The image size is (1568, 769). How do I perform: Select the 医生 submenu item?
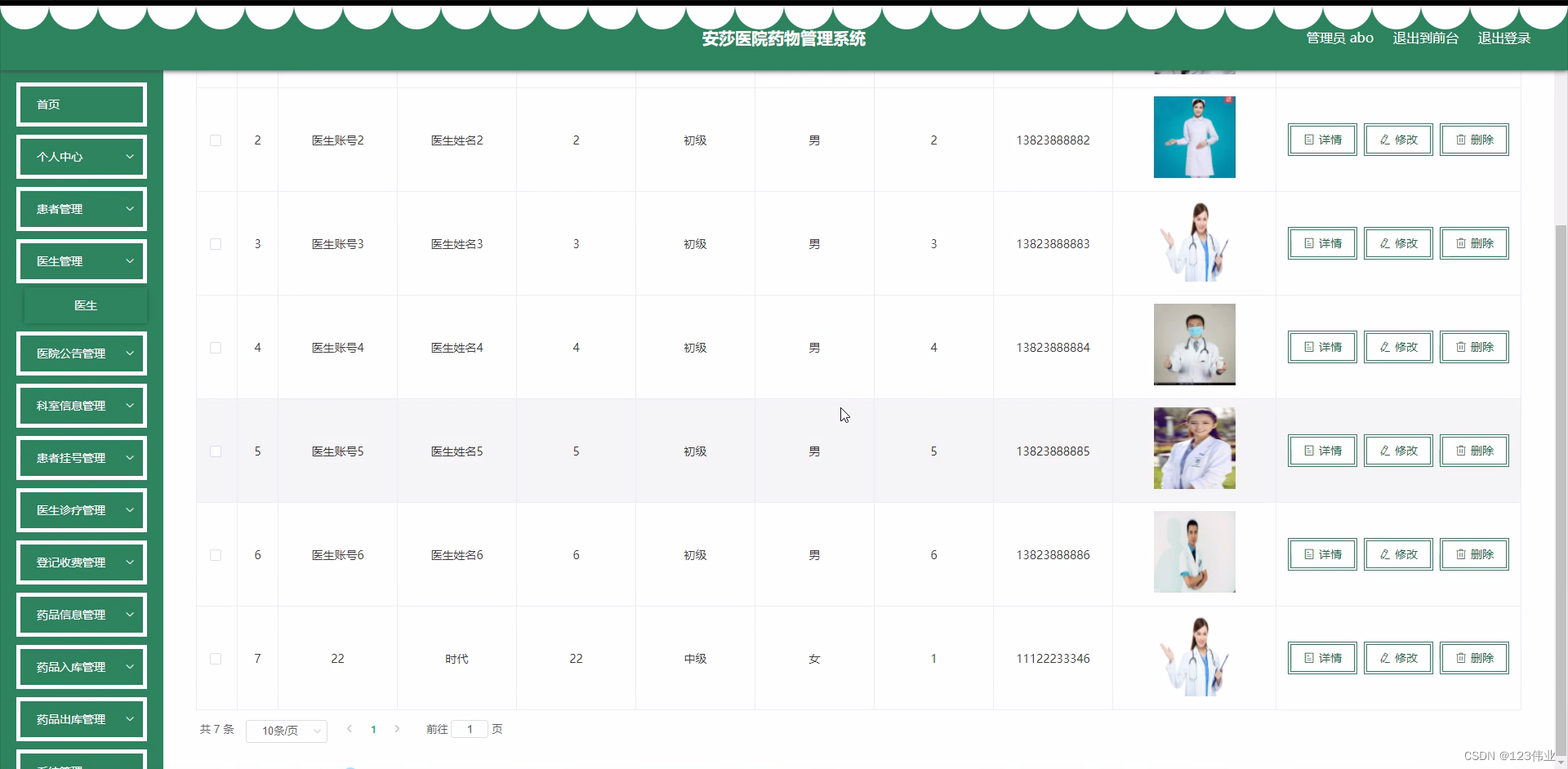click(x=86, y=304)
